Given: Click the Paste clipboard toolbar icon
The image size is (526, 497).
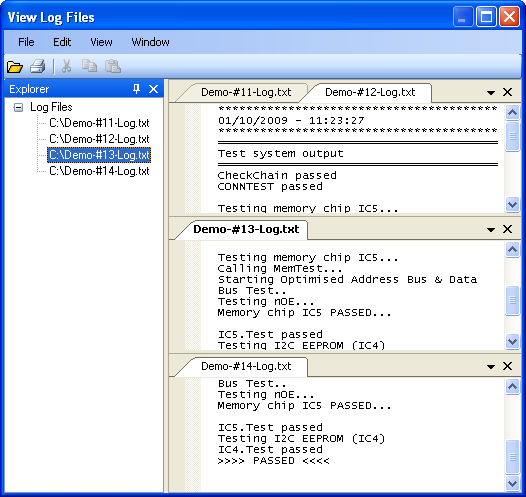Looking at the screenshot, I should click(x=113, y=66).
